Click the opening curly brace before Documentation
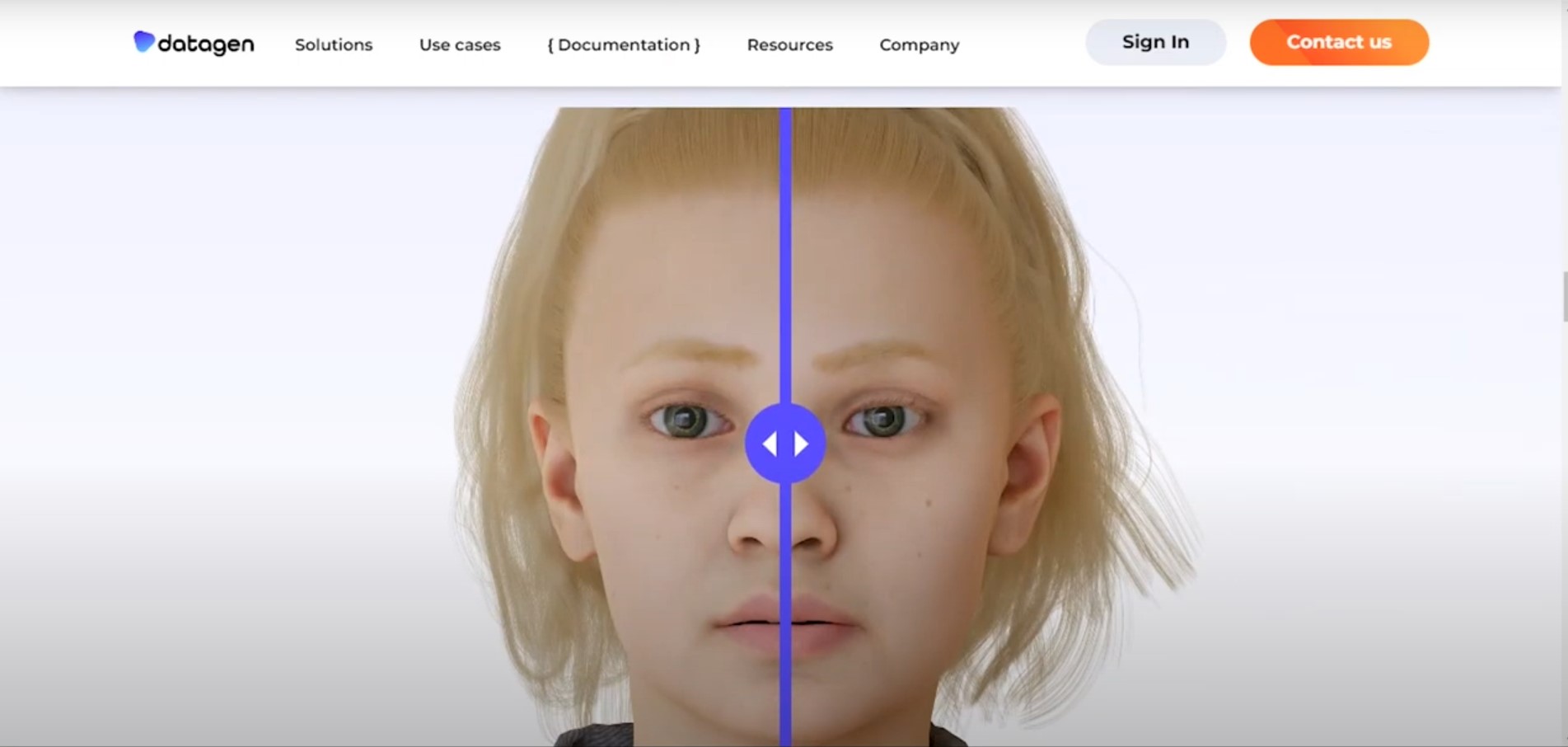This screenshot has height=747, width=1568. point(550,45)
